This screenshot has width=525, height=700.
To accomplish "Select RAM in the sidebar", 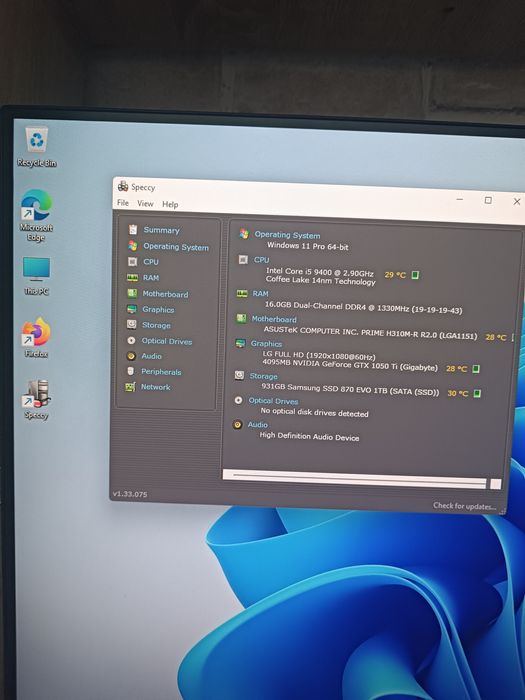I will point(151,278).
